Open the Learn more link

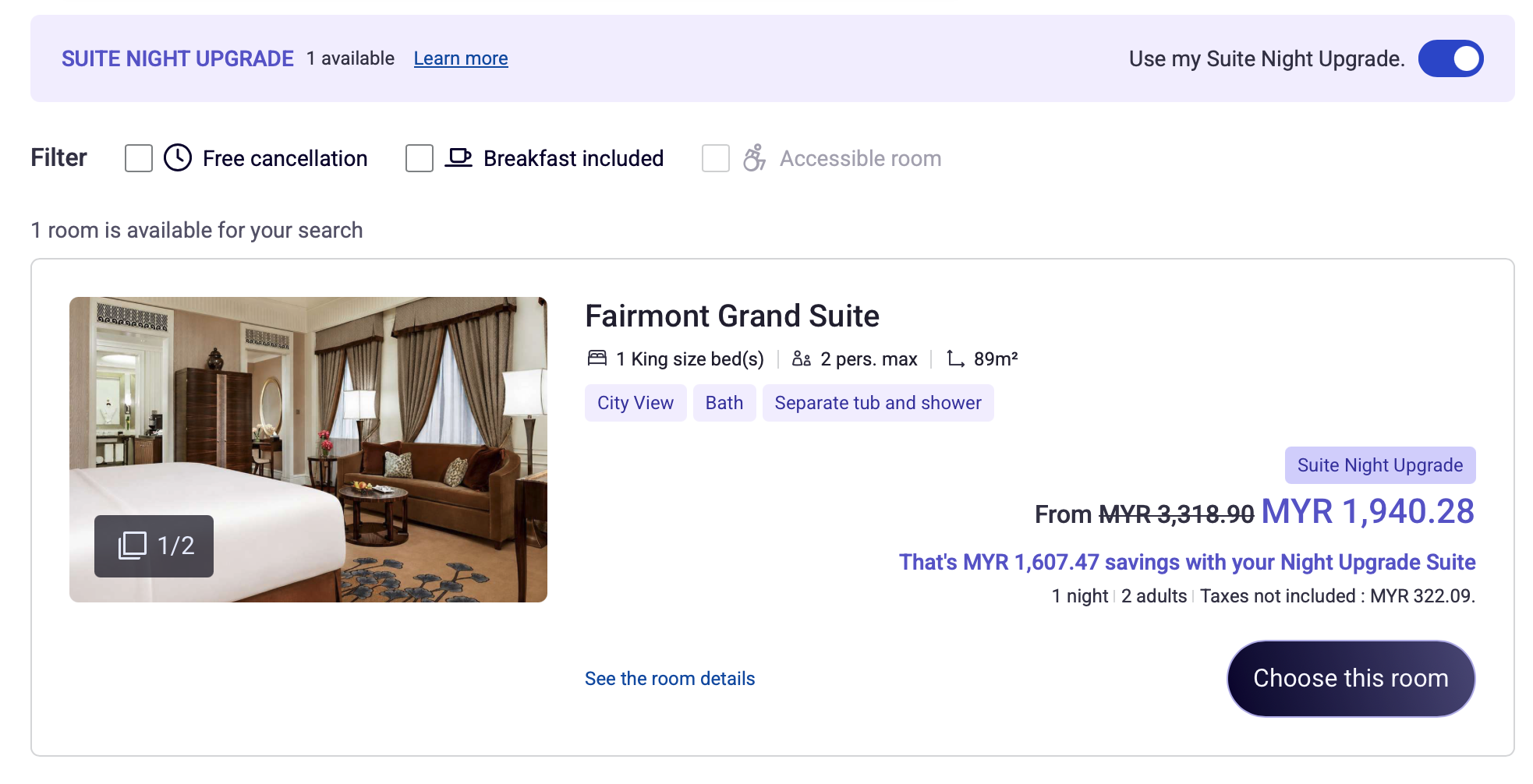[461, 58]
